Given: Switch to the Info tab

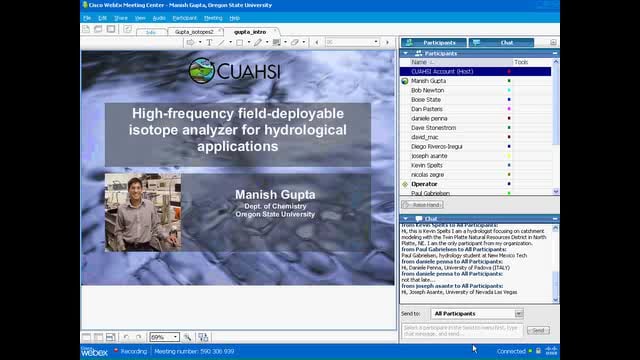Looking at the screenshot, I should point(151,32).
